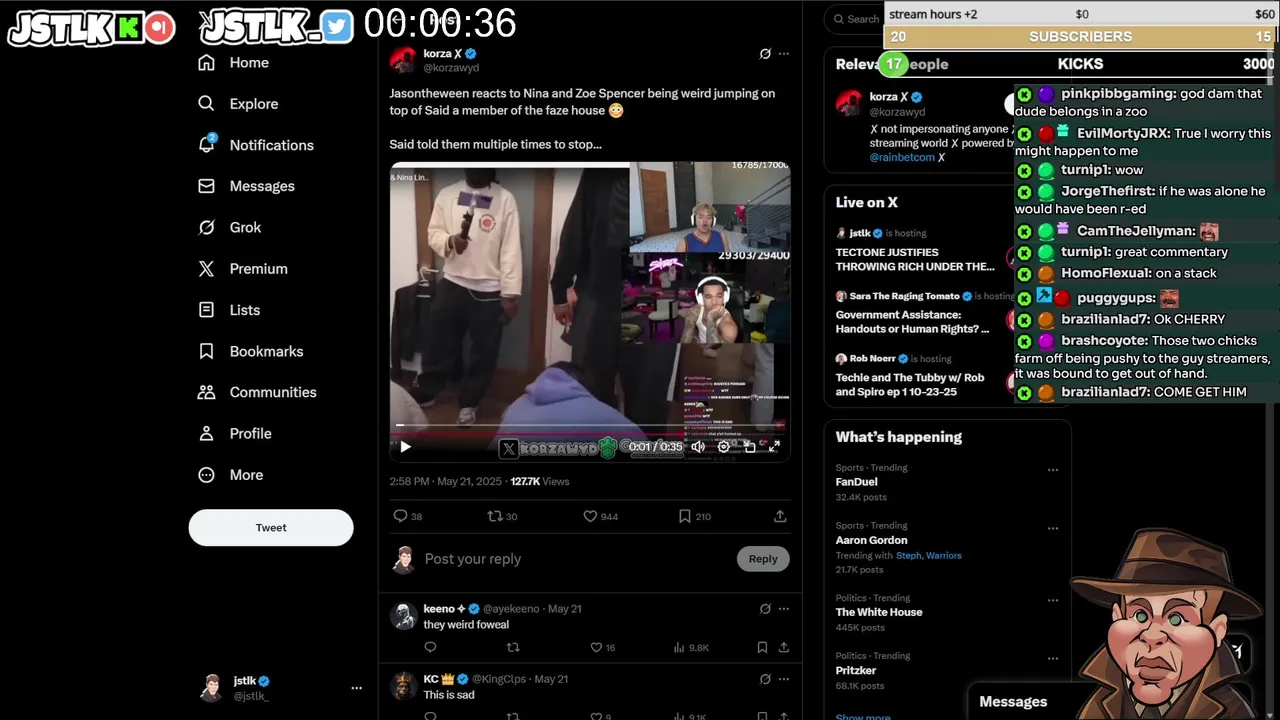
Task: Expand the Messages drawer
Action: click(1013, 702)
